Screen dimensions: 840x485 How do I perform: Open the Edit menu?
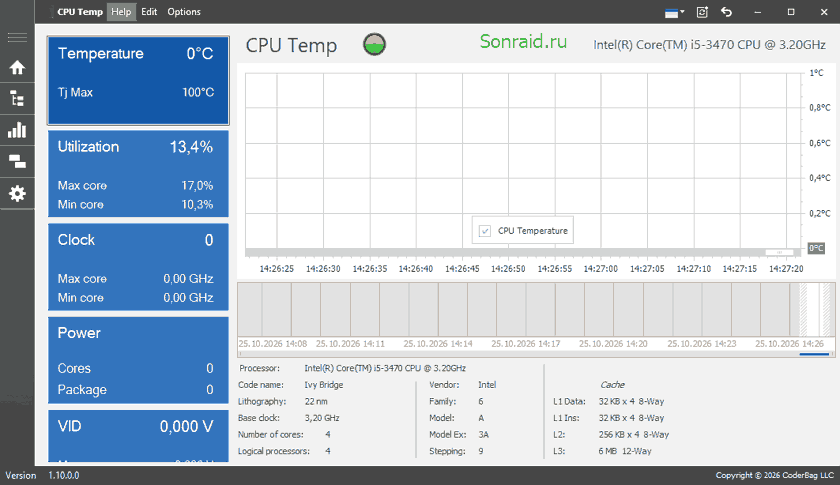(x=149, y=12)
